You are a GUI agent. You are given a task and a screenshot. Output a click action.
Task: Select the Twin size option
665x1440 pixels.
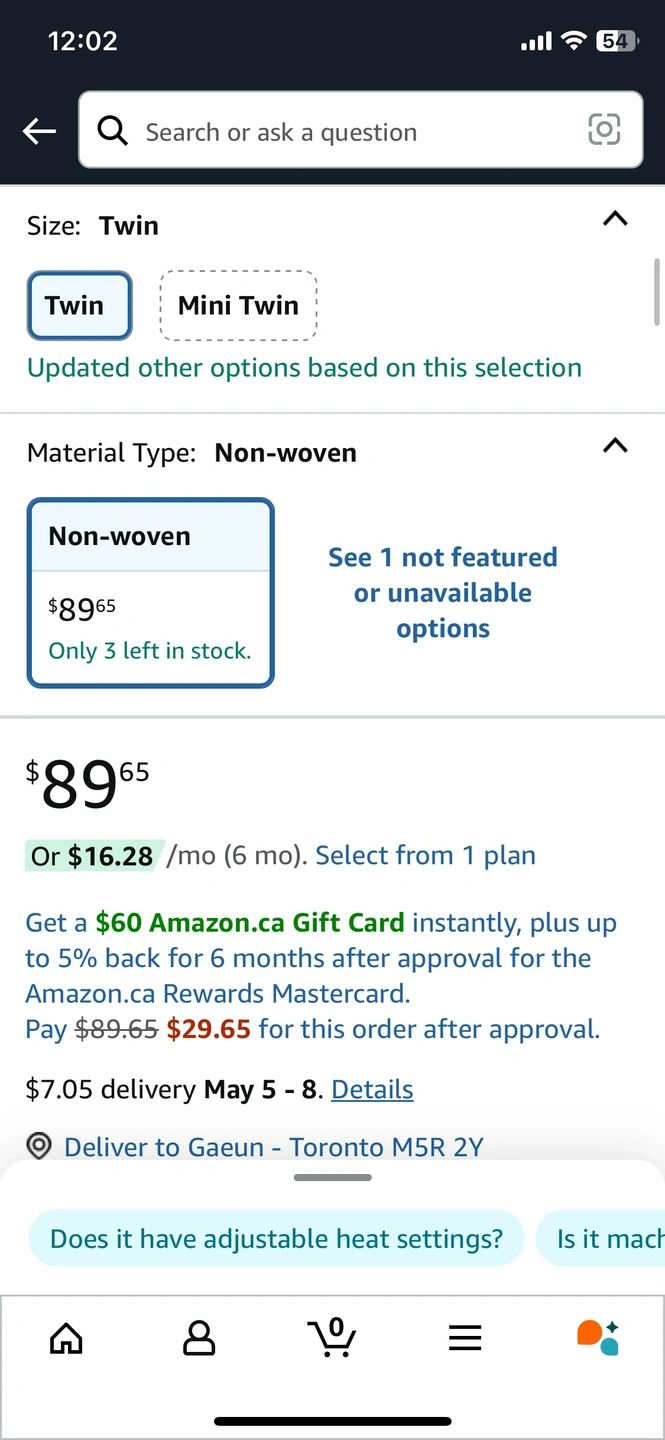point(79,305)
